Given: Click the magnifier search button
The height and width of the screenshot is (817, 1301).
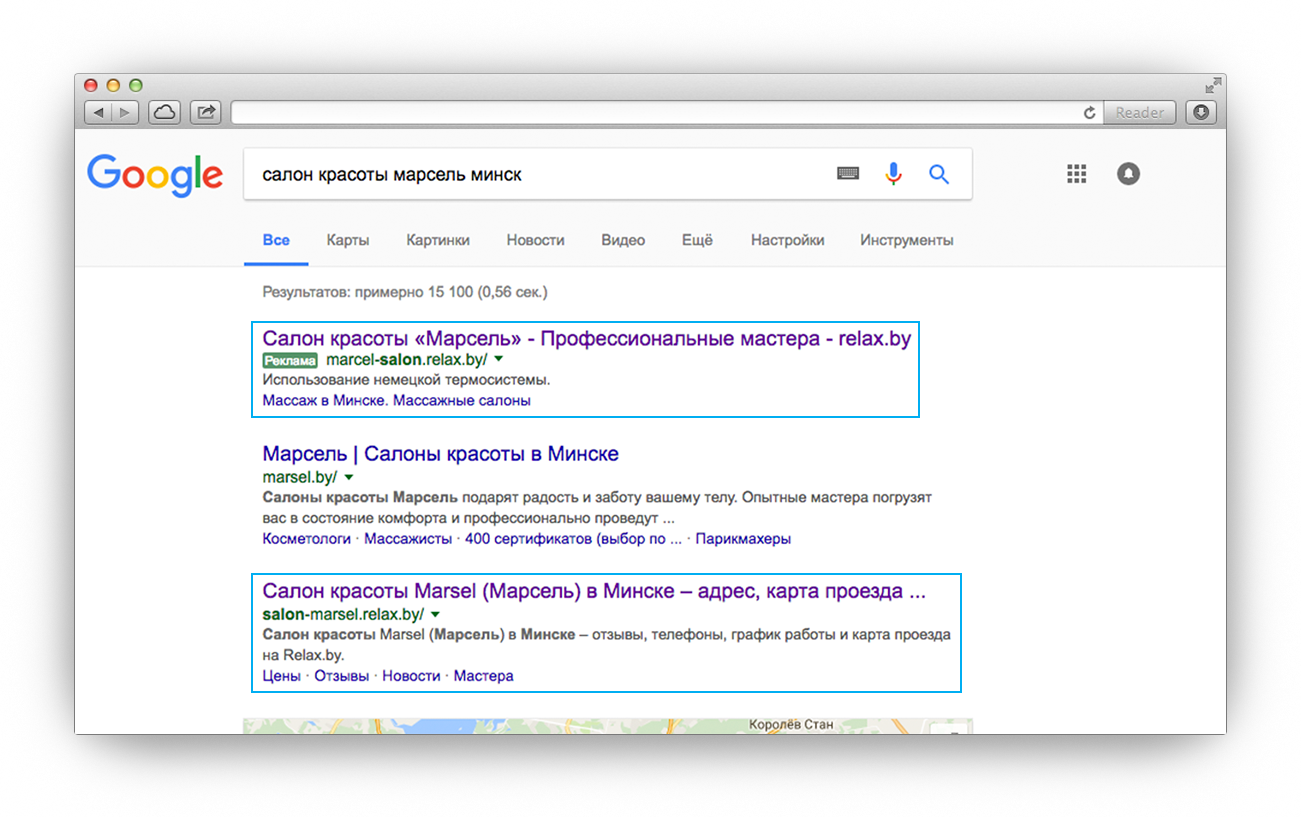Looking at the screenshot, I should click(938, 174).
